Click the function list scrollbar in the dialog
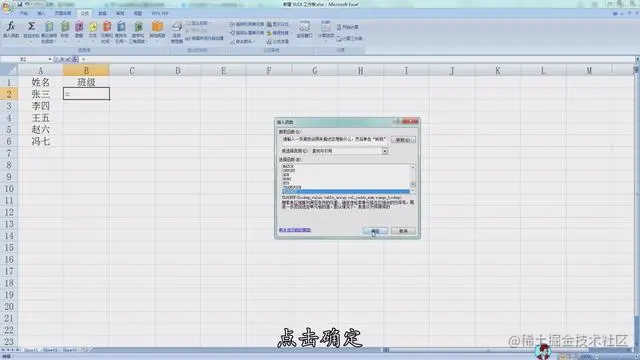Screen dimensions: 640x360 [x=413, y=179]
